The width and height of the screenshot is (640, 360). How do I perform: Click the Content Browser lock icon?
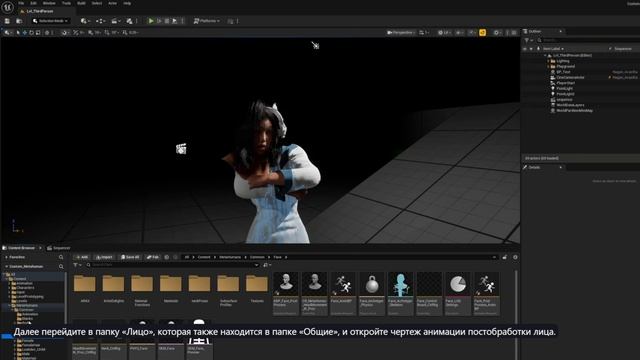click(504, 257)
